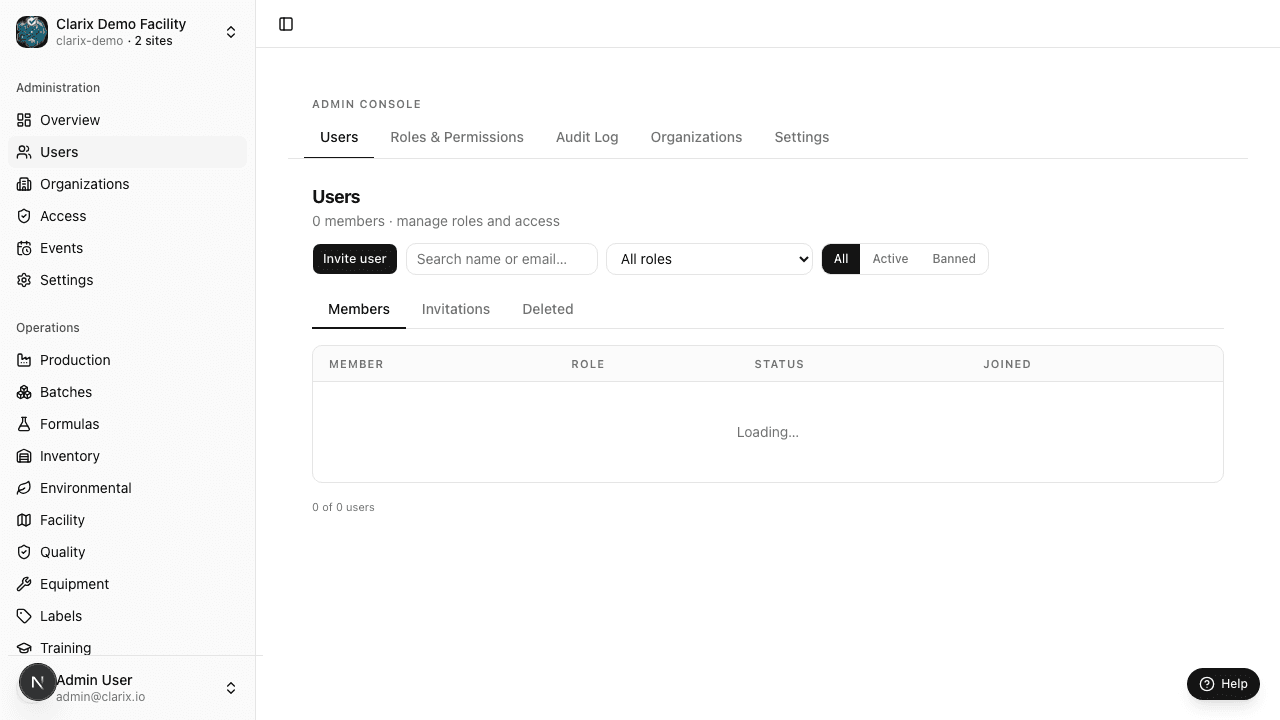Select the Members sub-tab

pyautogui.click(x=359, y=309)
